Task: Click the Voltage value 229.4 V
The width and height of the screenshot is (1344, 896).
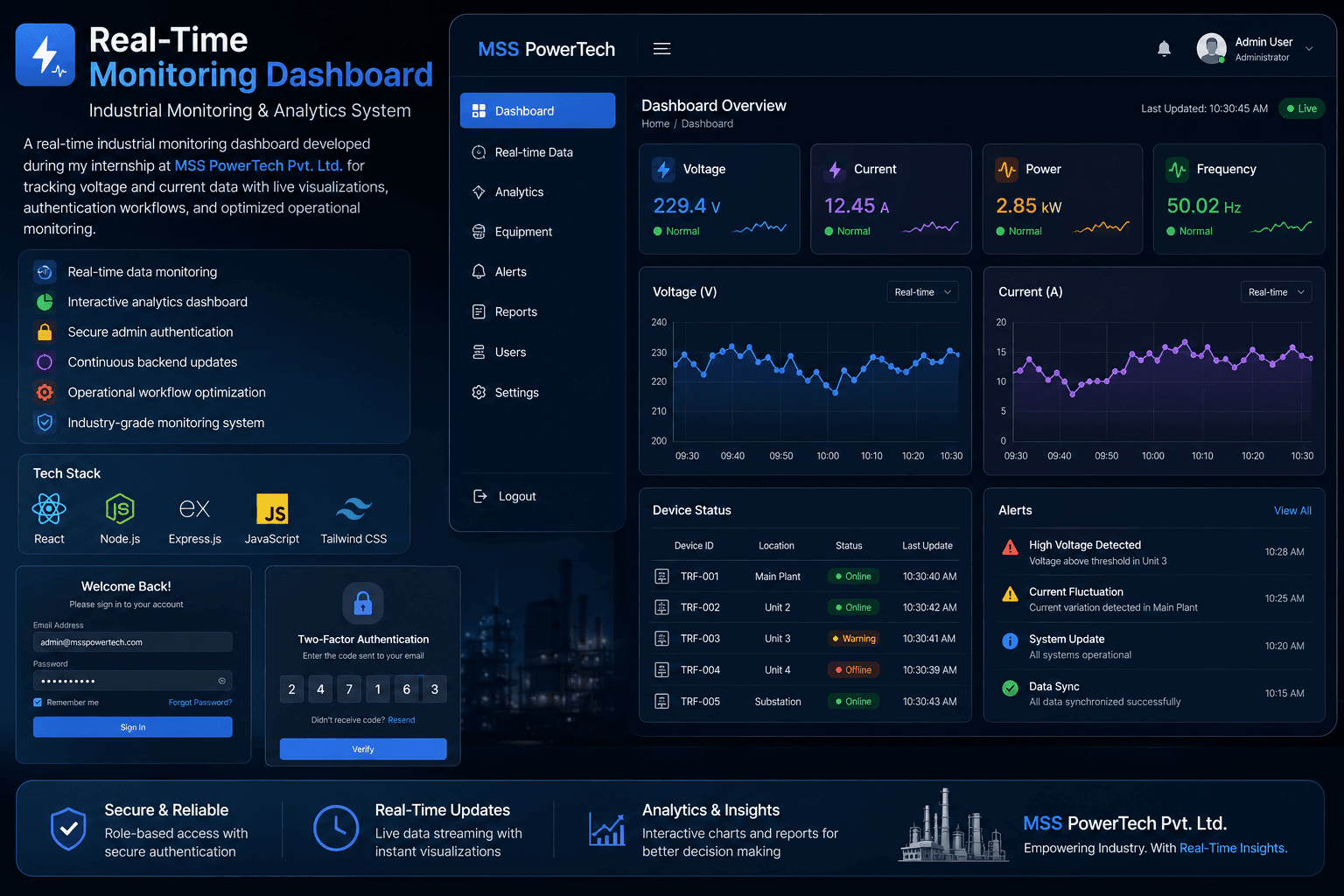Action: tap(687, 206)
